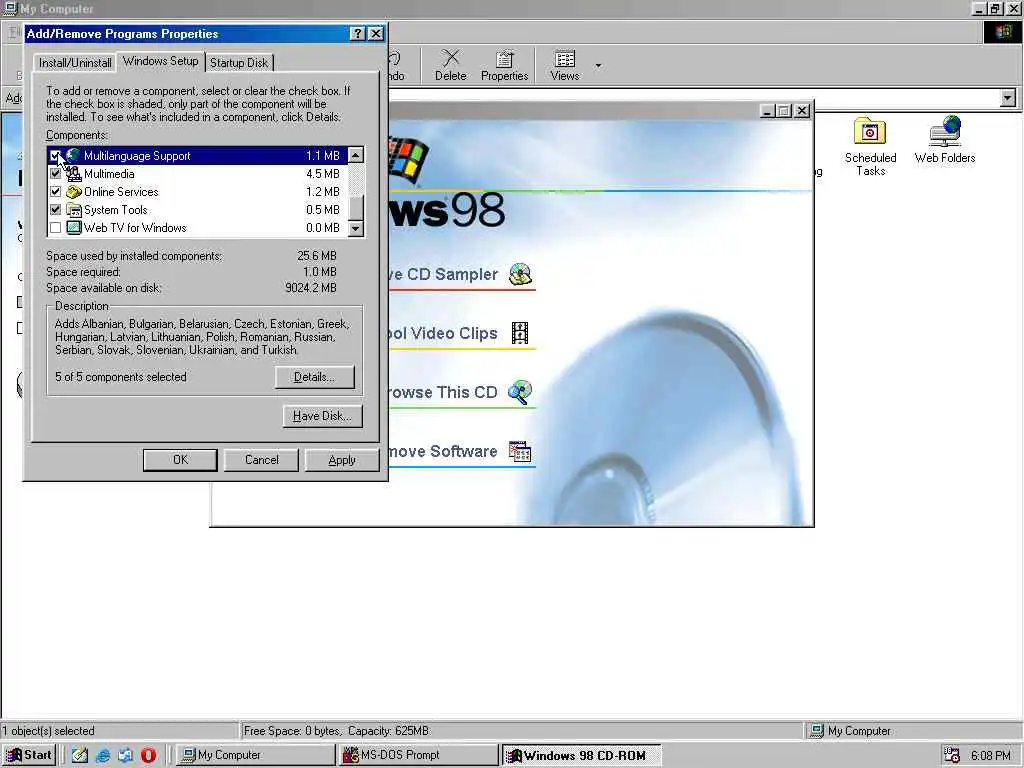1024x768 pixels.
Task: Apply the component changes
Action: [342, 460]
